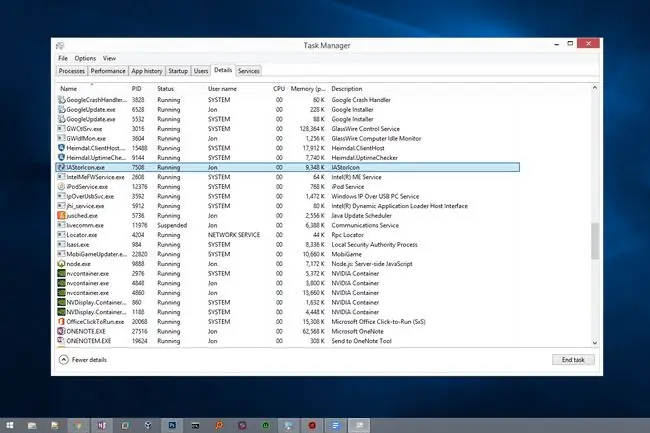Image resolution: width=650 pixels, height=433 pixels.
Task: Select the IpOverUsbSvc.exe process name
Action: (x=90, y=196)
